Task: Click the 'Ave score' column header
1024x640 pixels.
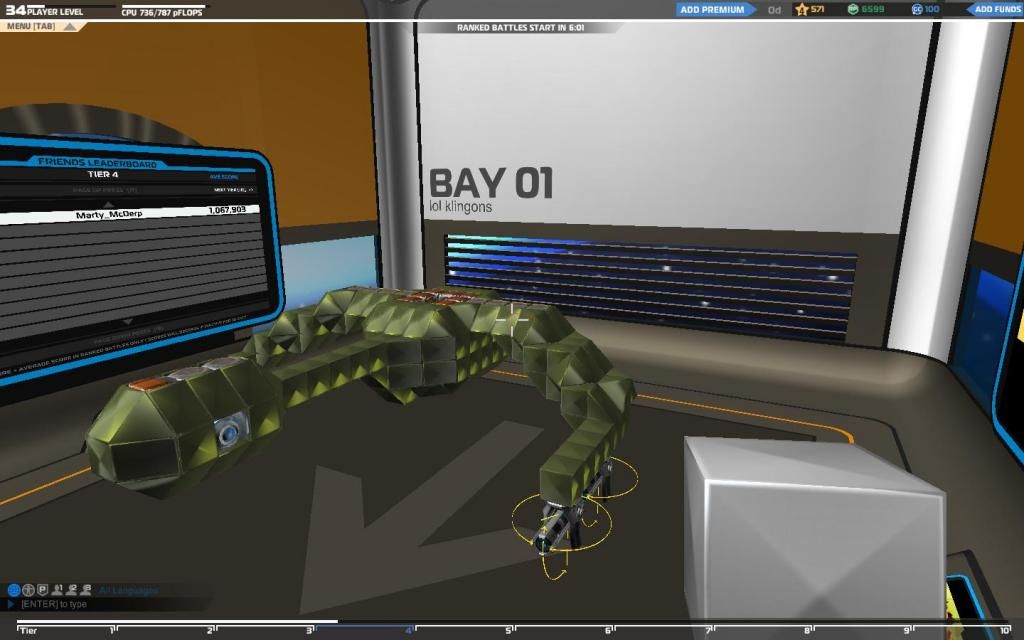Action: coord(223,177)
